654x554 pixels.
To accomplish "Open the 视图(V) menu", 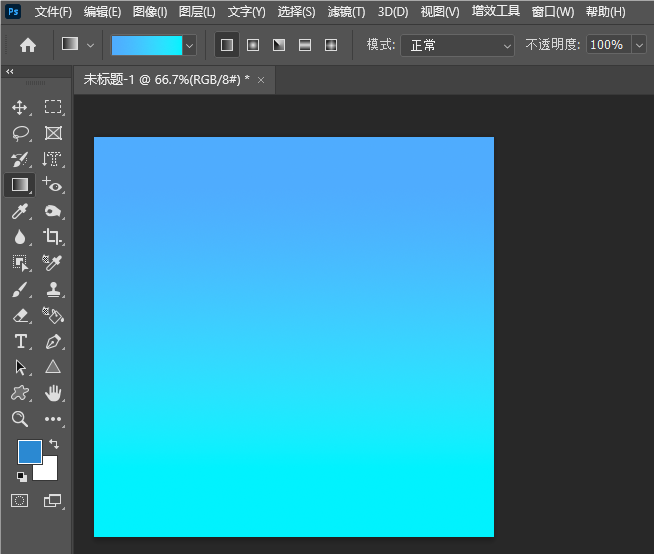I will 440,12.
